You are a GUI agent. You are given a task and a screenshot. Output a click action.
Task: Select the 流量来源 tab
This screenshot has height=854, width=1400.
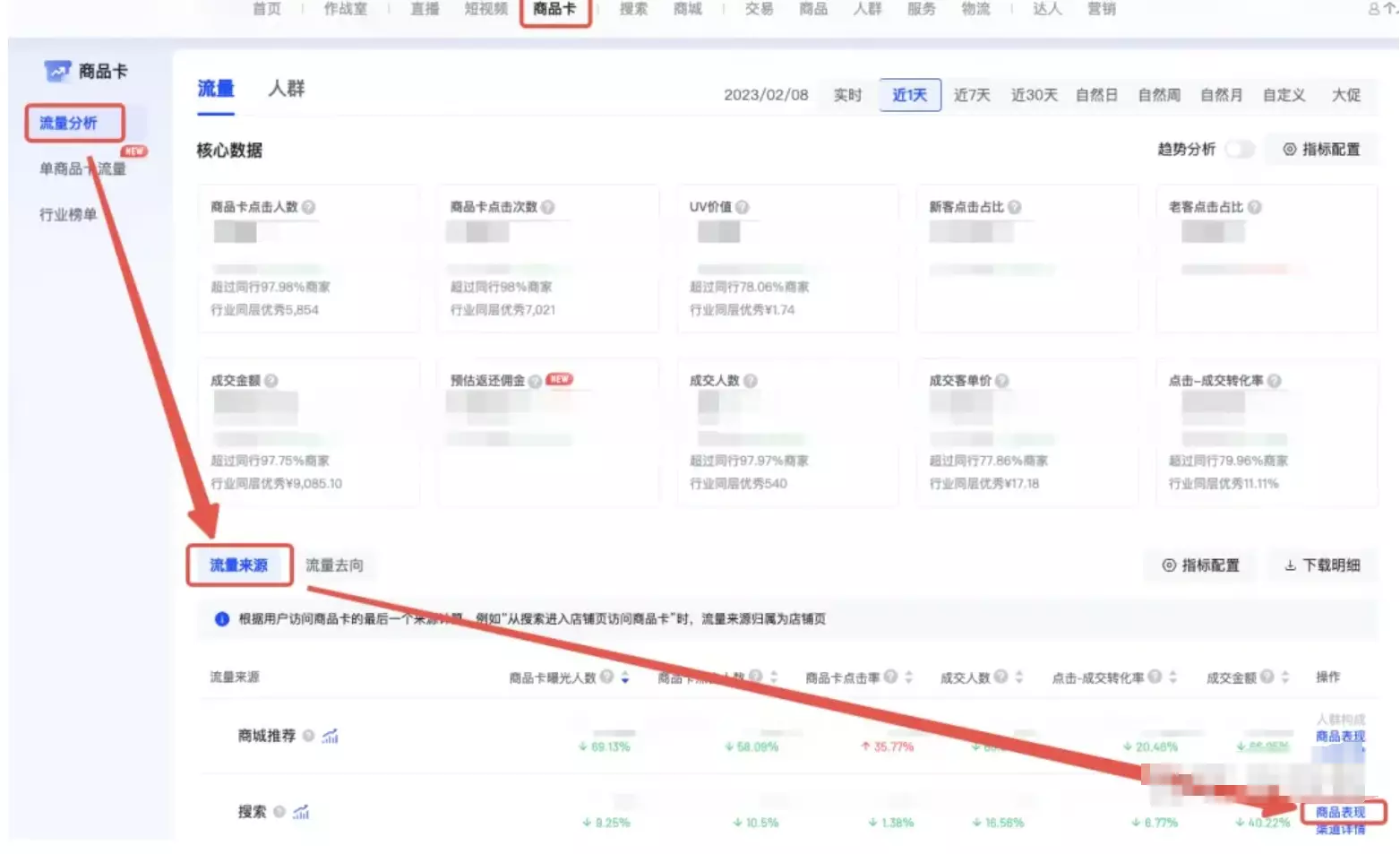click(x=239, y=565)
